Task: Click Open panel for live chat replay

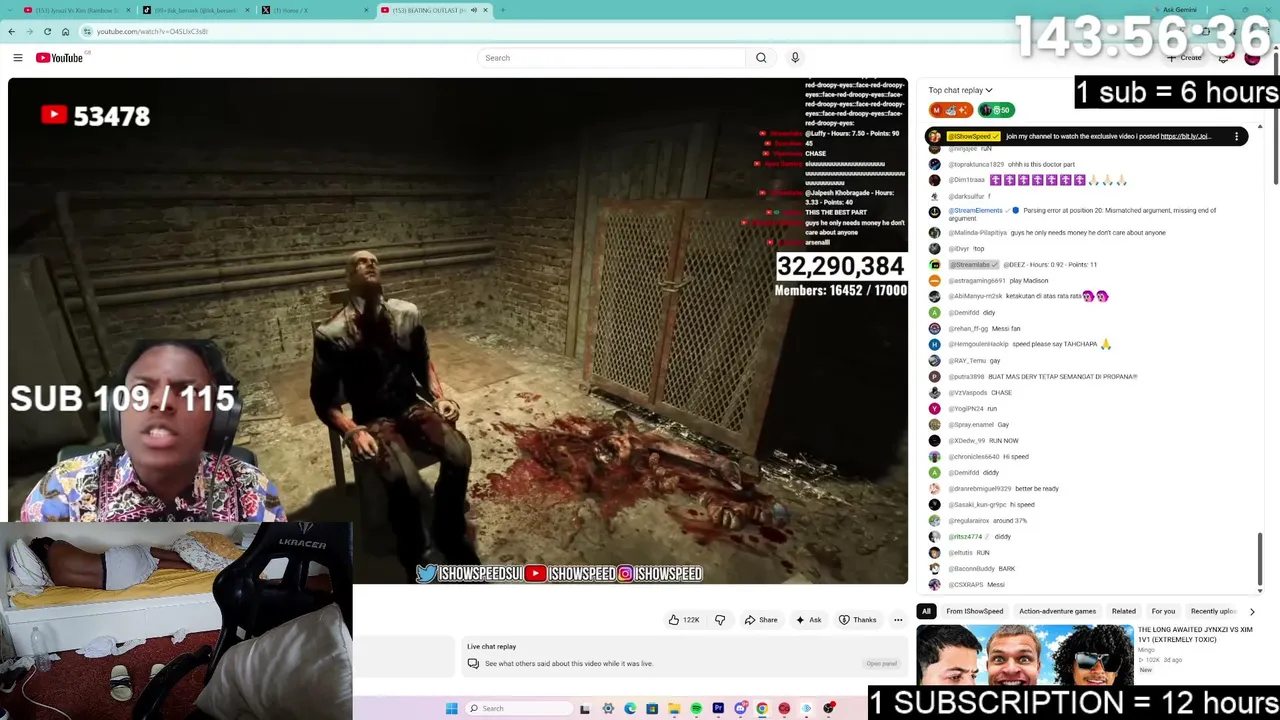Action: [881, 663]
